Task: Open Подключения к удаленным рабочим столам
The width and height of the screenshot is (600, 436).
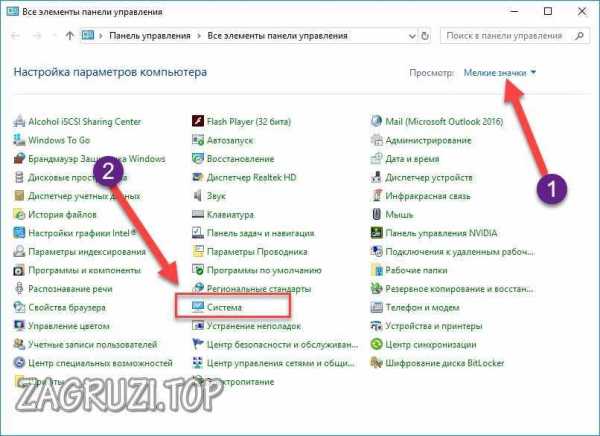Action: pos(459,251)
